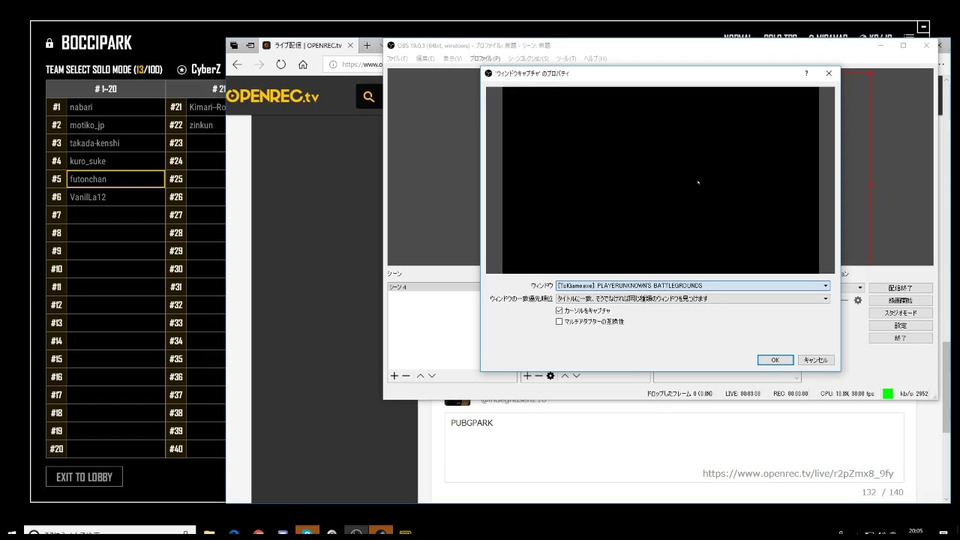960x540 pixels.
Task: Open the Tools menu in OBS
Action: [x=566, y=59]
